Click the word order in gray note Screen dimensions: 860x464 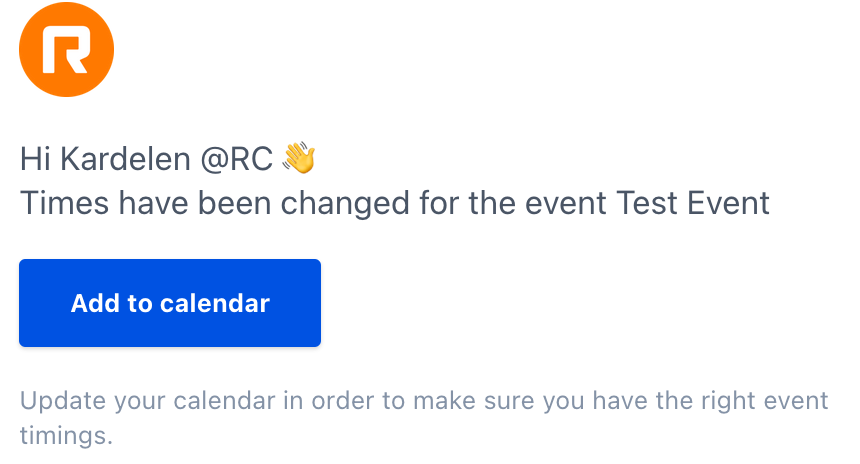pos(343,401)
